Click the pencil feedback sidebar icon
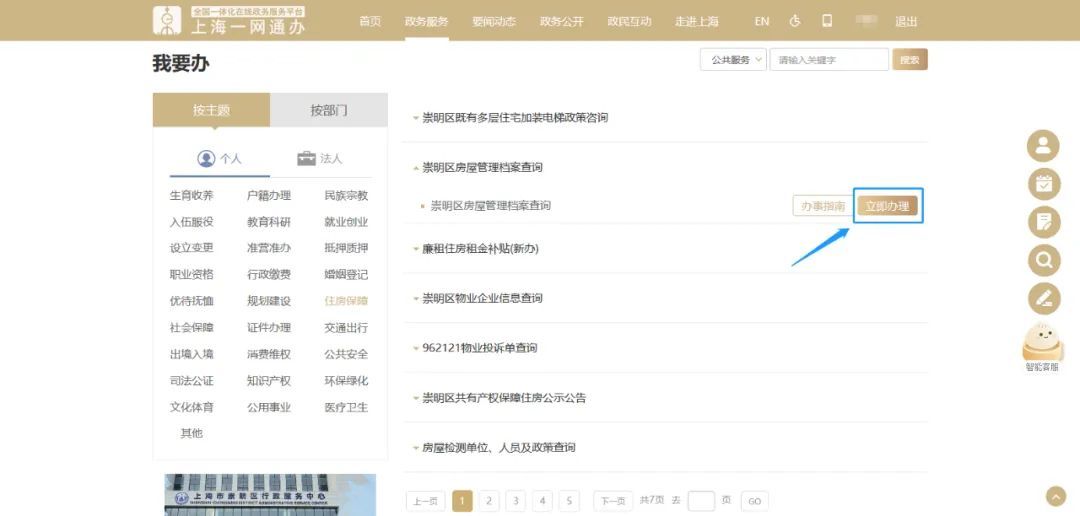Viewport: 1080px width, 516px height. (x=1043, y=298)
